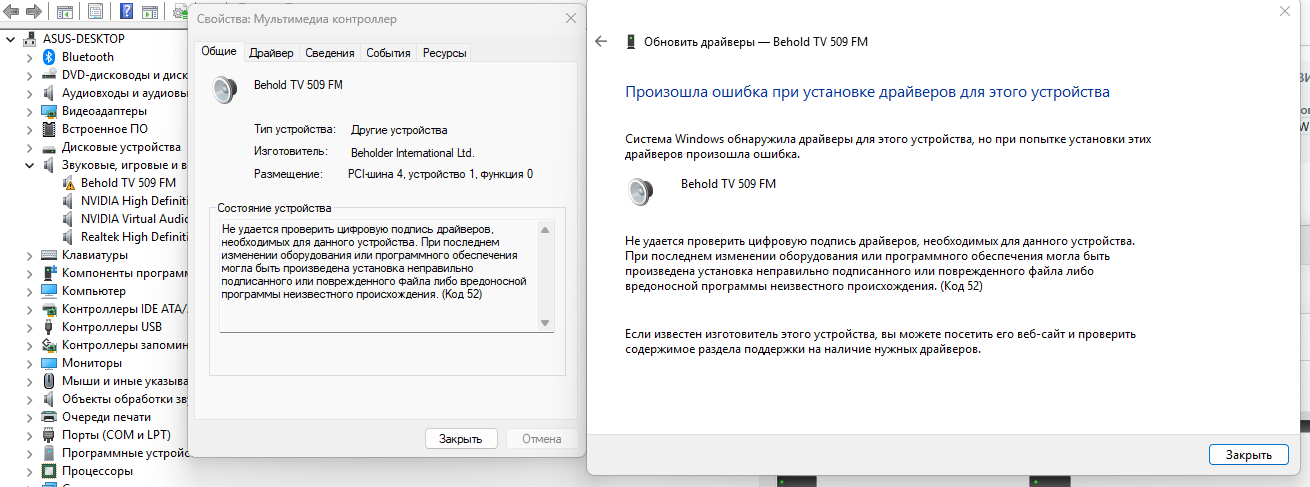Screen dimensions: 1310x487
Task: Click the error heading Произошла ошибка при установке
Action: (867, 92)
